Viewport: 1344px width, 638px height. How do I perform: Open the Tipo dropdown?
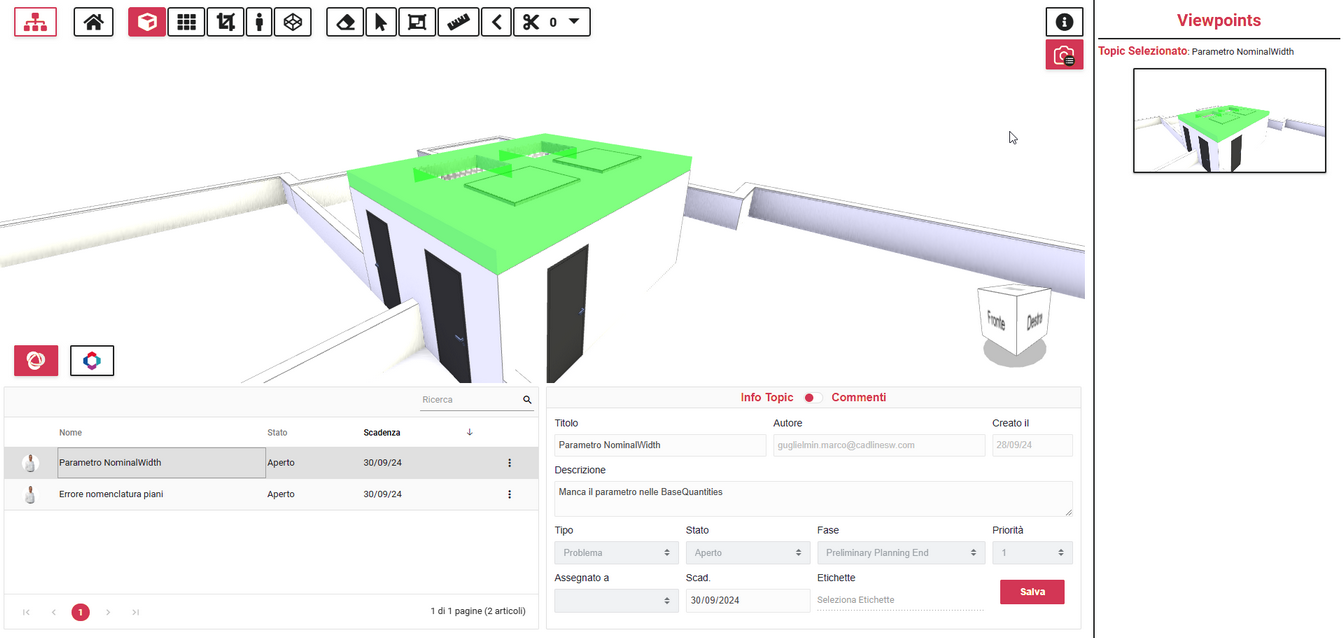[614, 553]
